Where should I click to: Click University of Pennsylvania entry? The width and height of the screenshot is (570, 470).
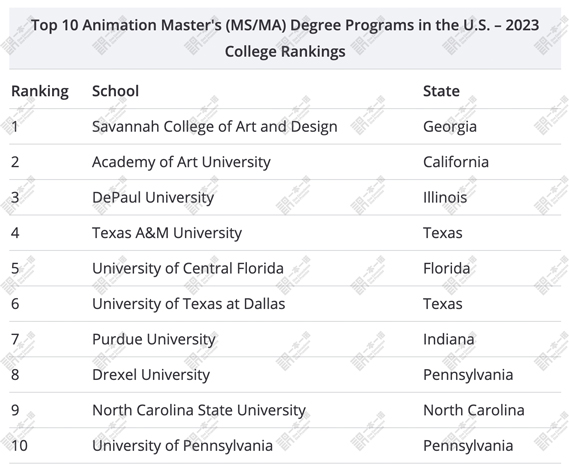[x=182, y=446]
